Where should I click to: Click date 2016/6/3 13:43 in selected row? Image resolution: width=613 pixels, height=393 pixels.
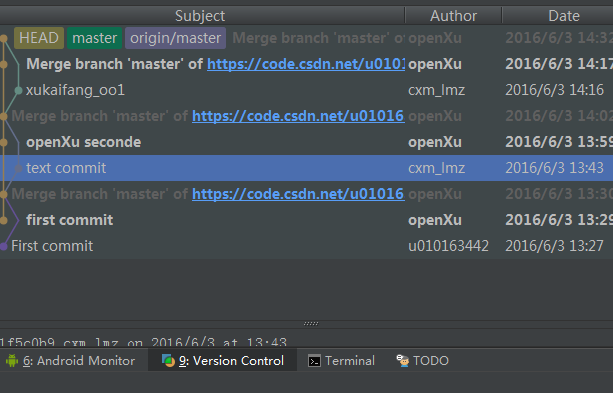(554, 168)
